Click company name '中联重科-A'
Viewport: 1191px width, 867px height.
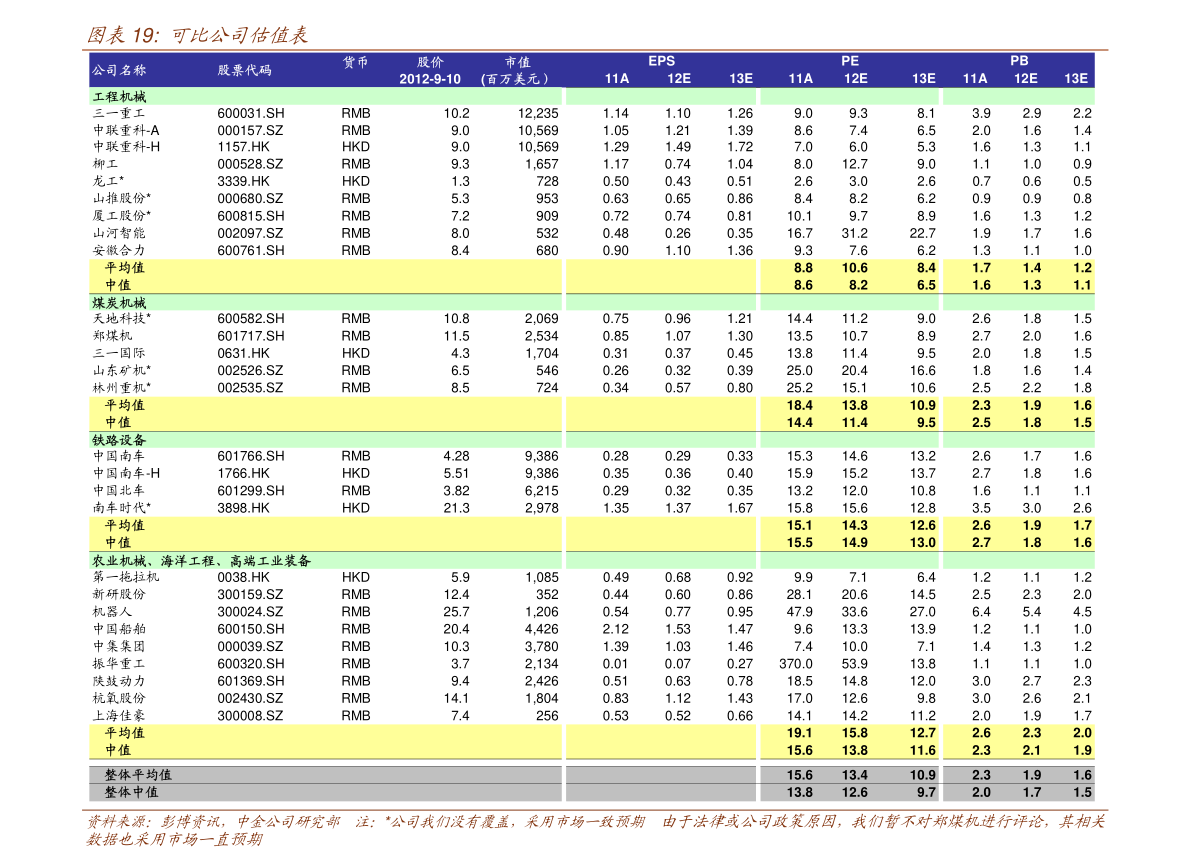pos(126,131)
